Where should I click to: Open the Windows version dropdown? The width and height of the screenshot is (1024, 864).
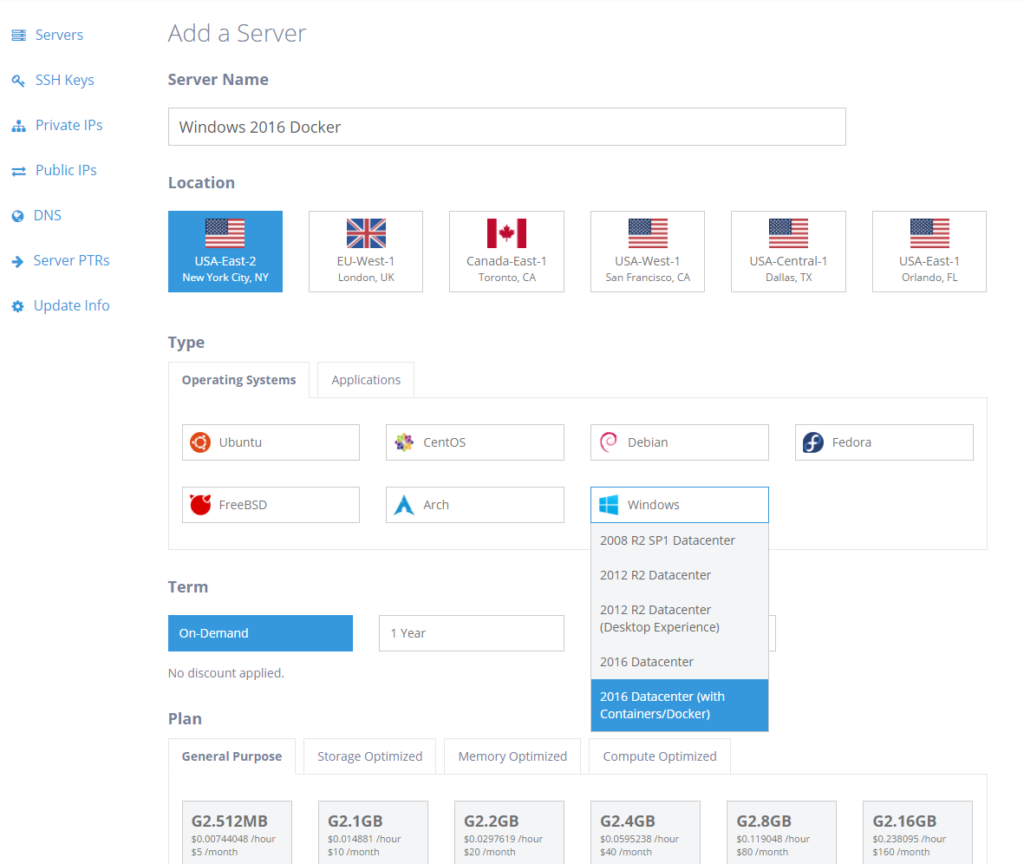click(679, 504)
